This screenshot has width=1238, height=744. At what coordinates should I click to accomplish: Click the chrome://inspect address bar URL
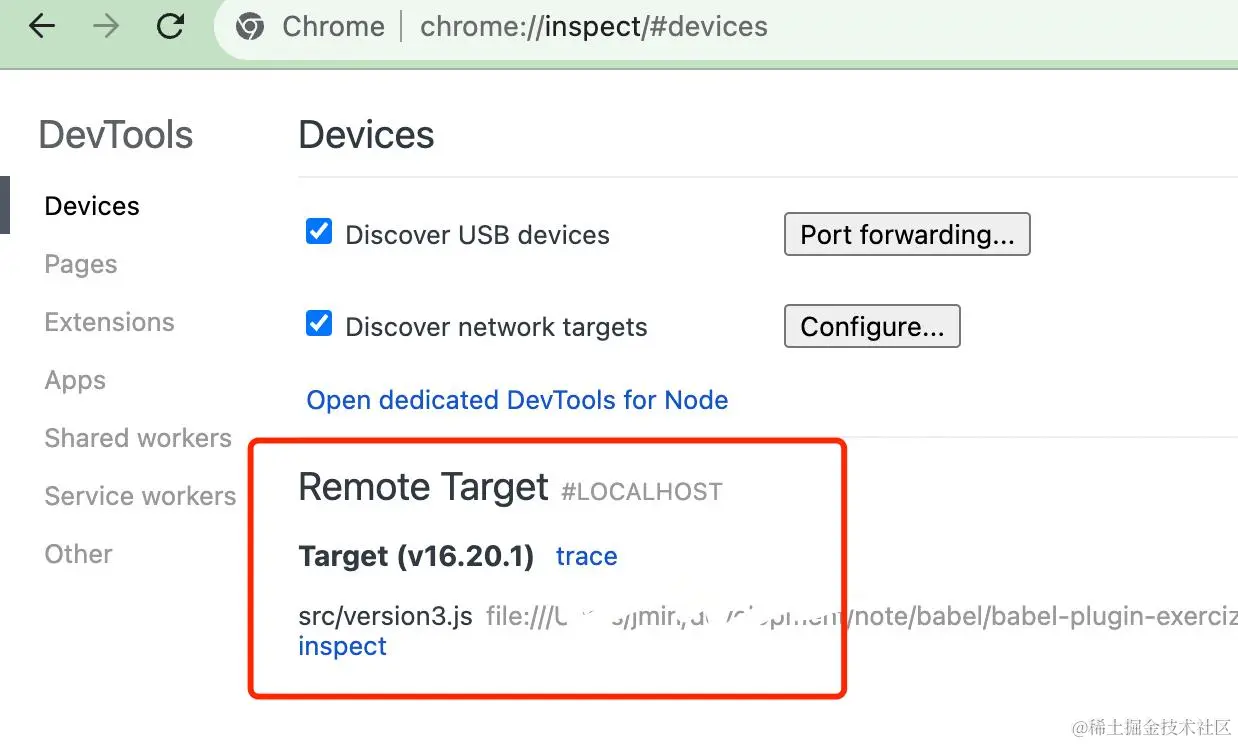tap(594, 27)
